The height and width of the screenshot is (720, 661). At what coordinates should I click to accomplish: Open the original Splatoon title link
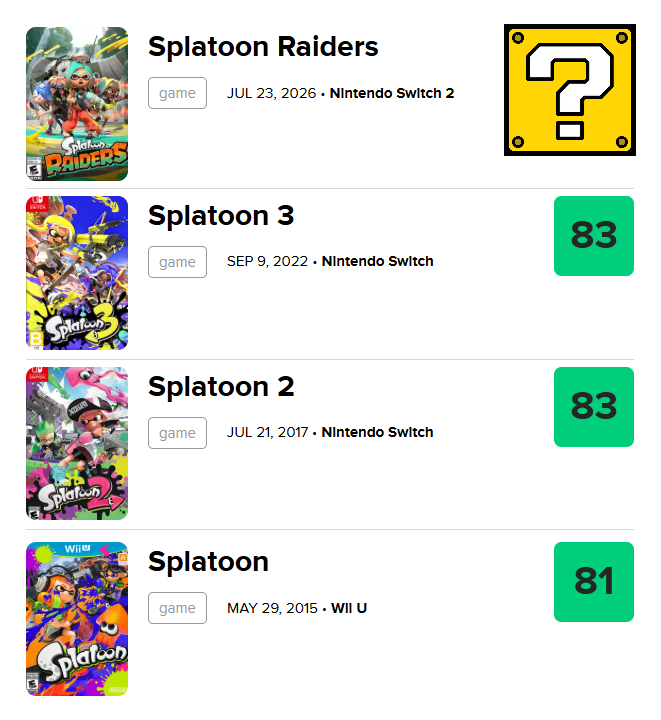[x=208, y=562]
